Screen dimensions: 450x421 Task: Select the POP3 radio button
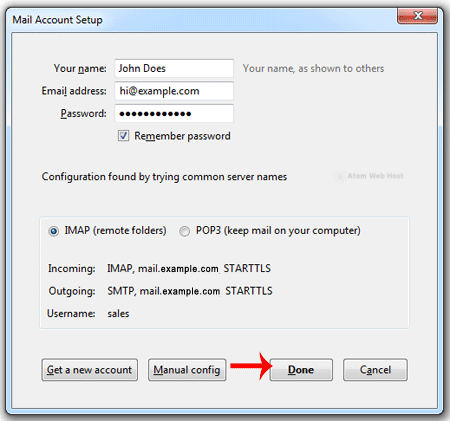tap(184, 231)
